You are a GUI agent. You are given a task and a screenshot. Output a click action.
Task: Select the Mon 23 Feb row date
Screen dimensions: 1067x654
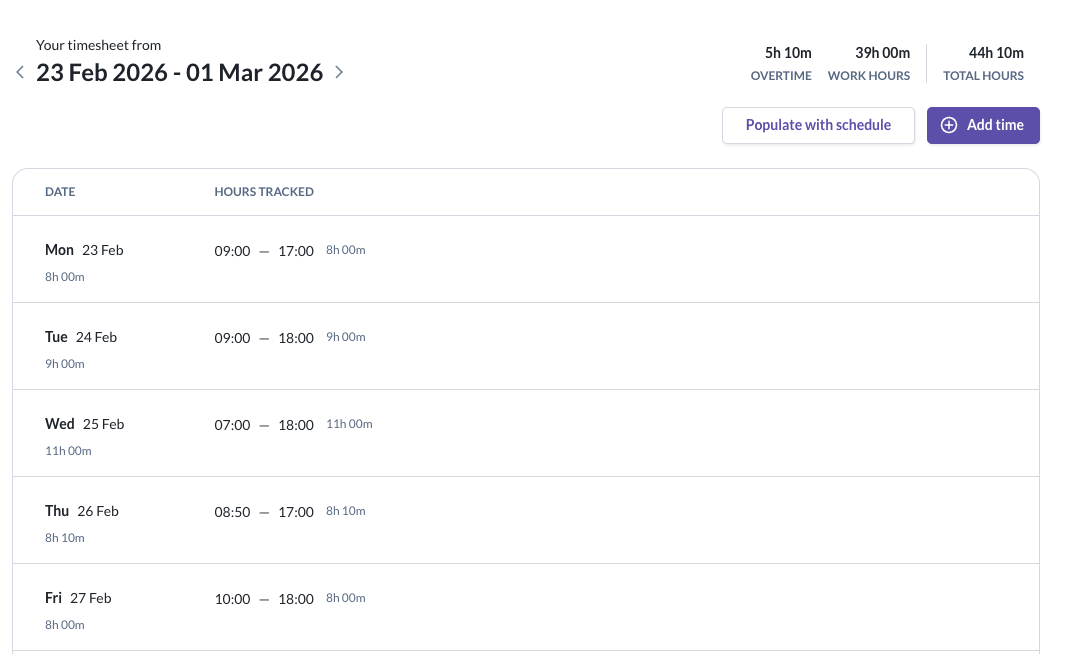coord(84,250)
